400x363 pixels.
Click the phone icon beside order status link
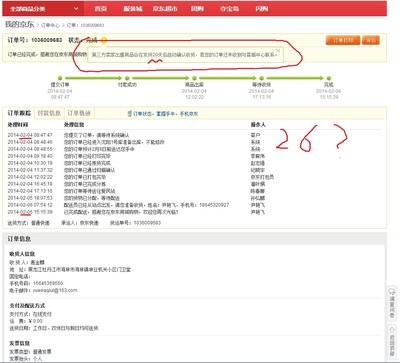click(129, 114)
